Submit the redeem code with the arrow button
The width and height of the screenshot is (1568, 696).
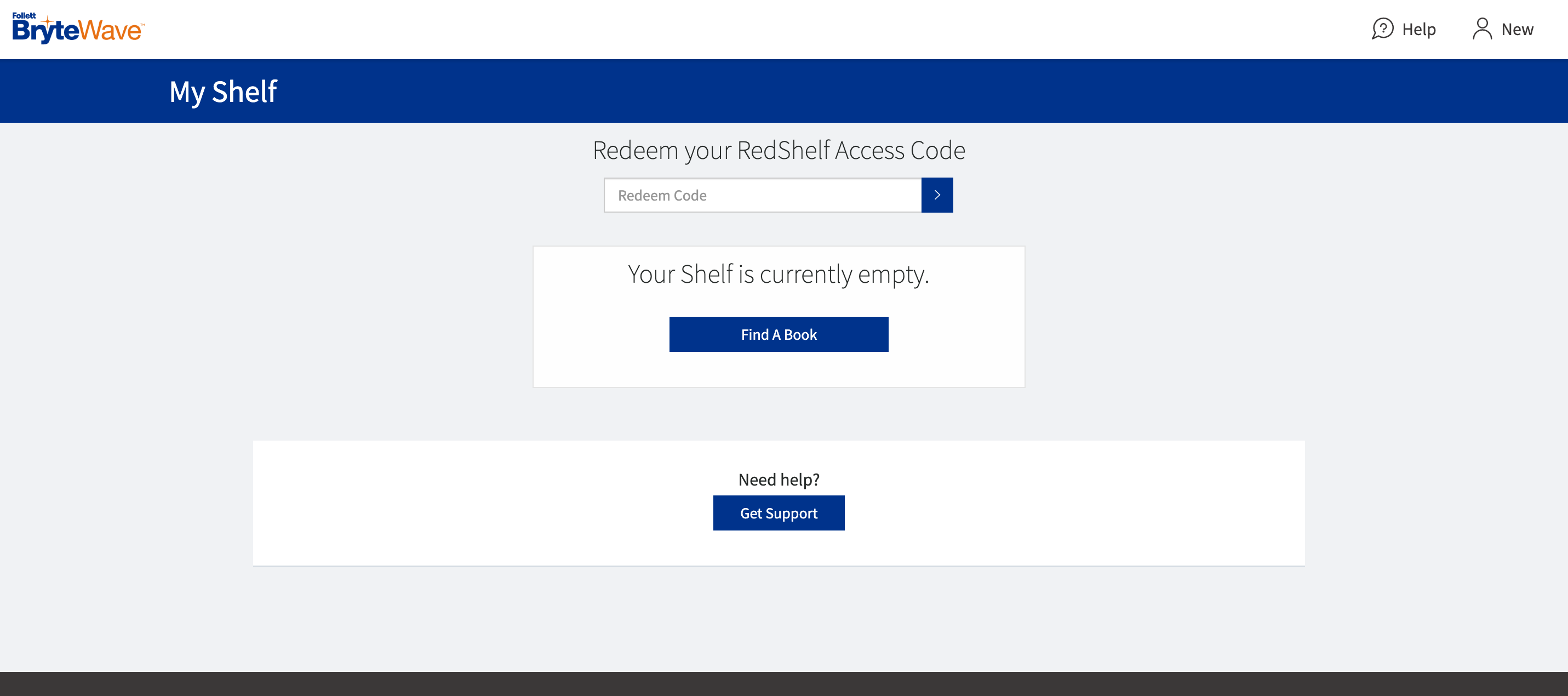(937, 195)
